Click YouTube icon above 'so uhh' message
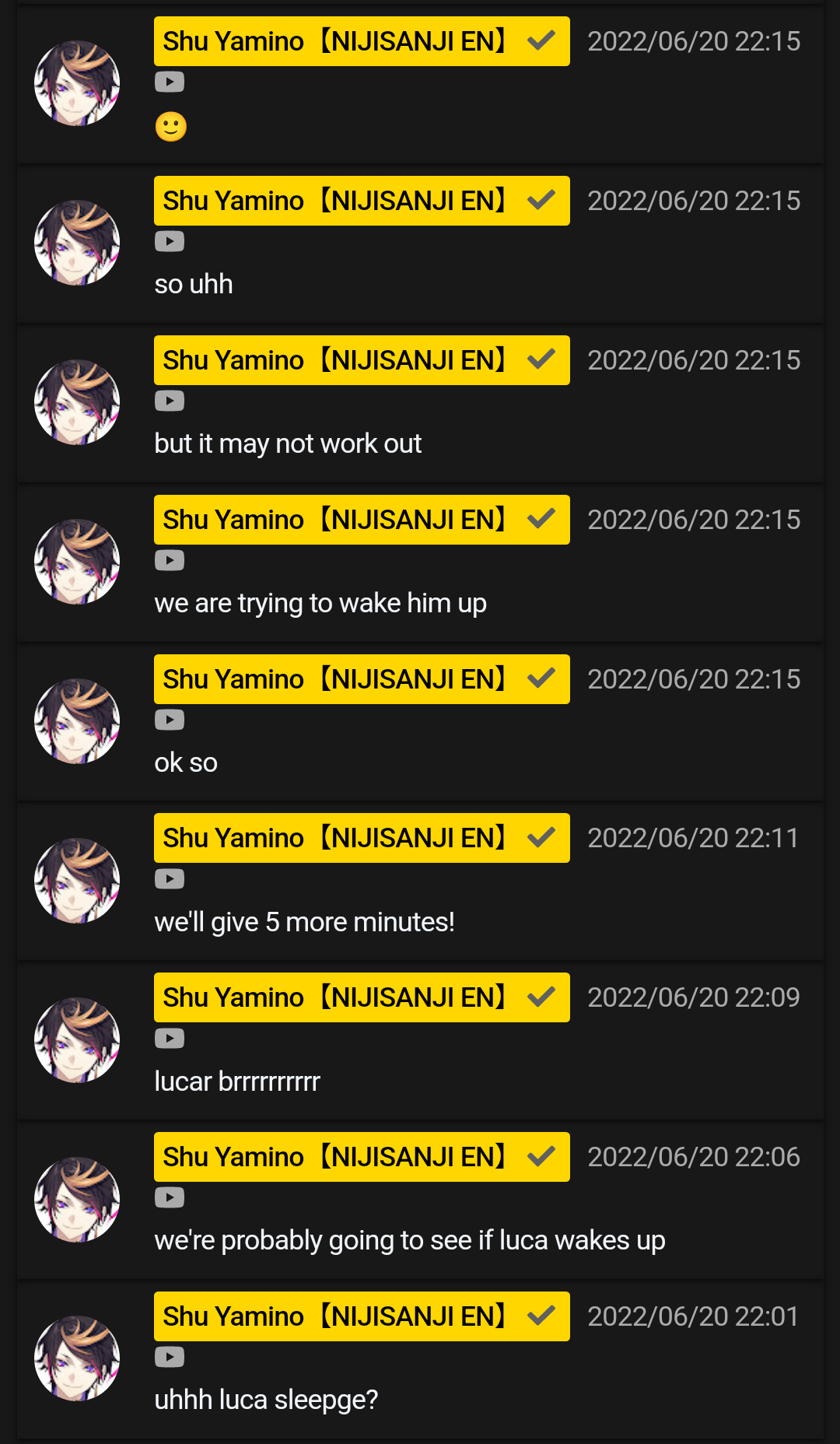840x1444 pixels. tap(169, 241)
